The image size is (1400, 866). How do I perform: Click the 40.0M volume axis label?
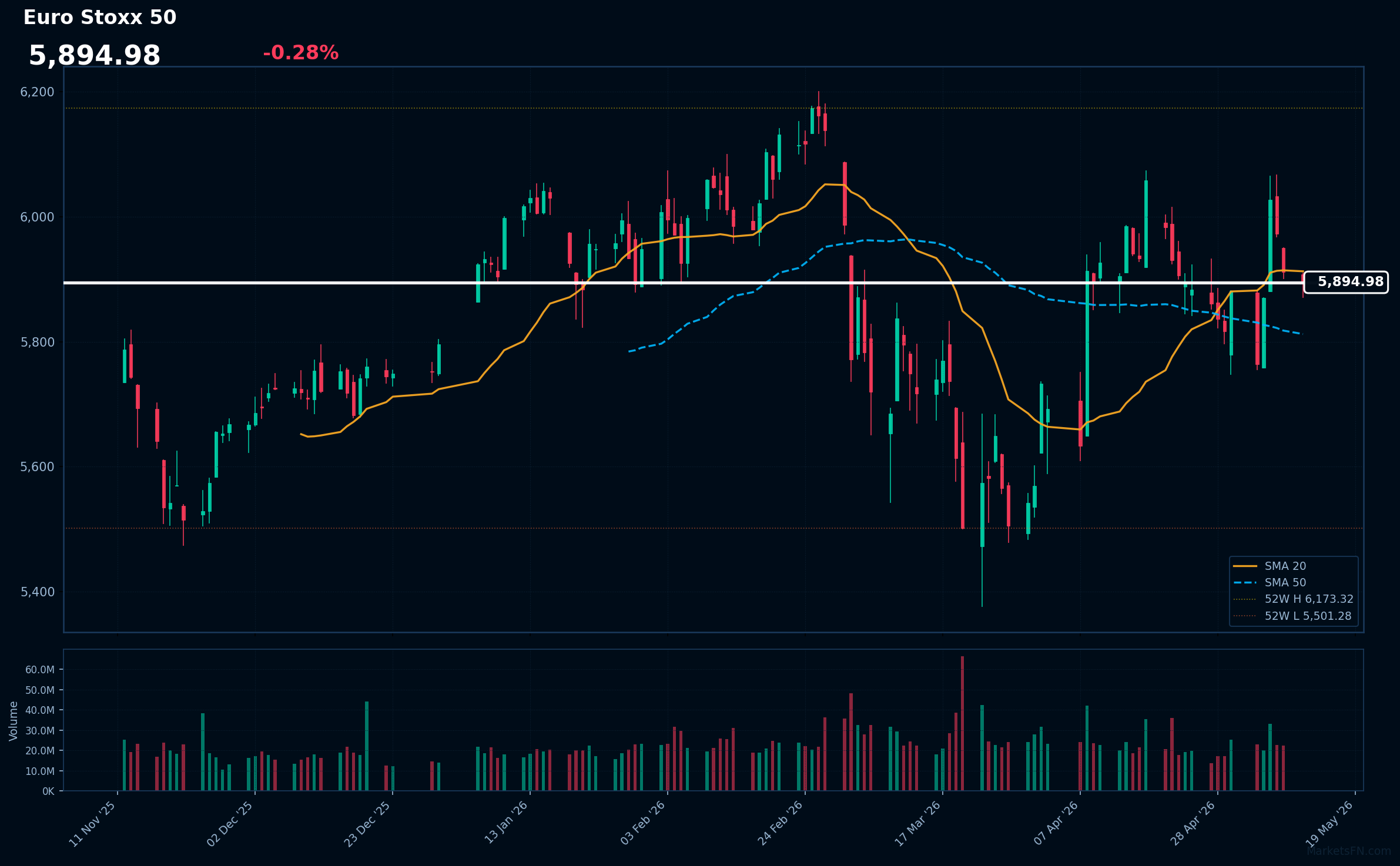40,710
